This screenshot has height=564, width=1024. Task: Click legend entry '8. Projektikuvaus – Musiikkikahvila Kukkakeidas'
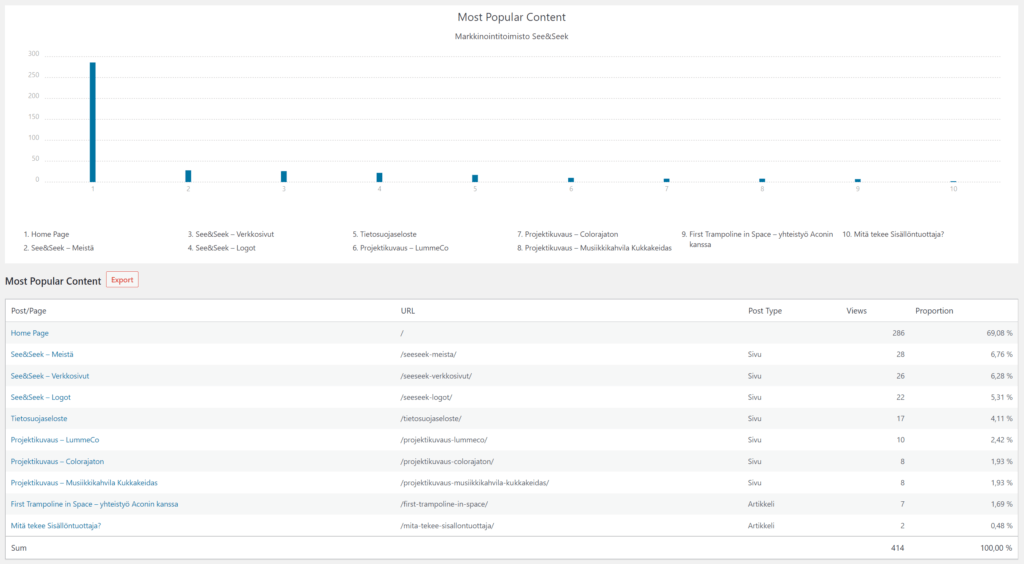tap(594, 248)
